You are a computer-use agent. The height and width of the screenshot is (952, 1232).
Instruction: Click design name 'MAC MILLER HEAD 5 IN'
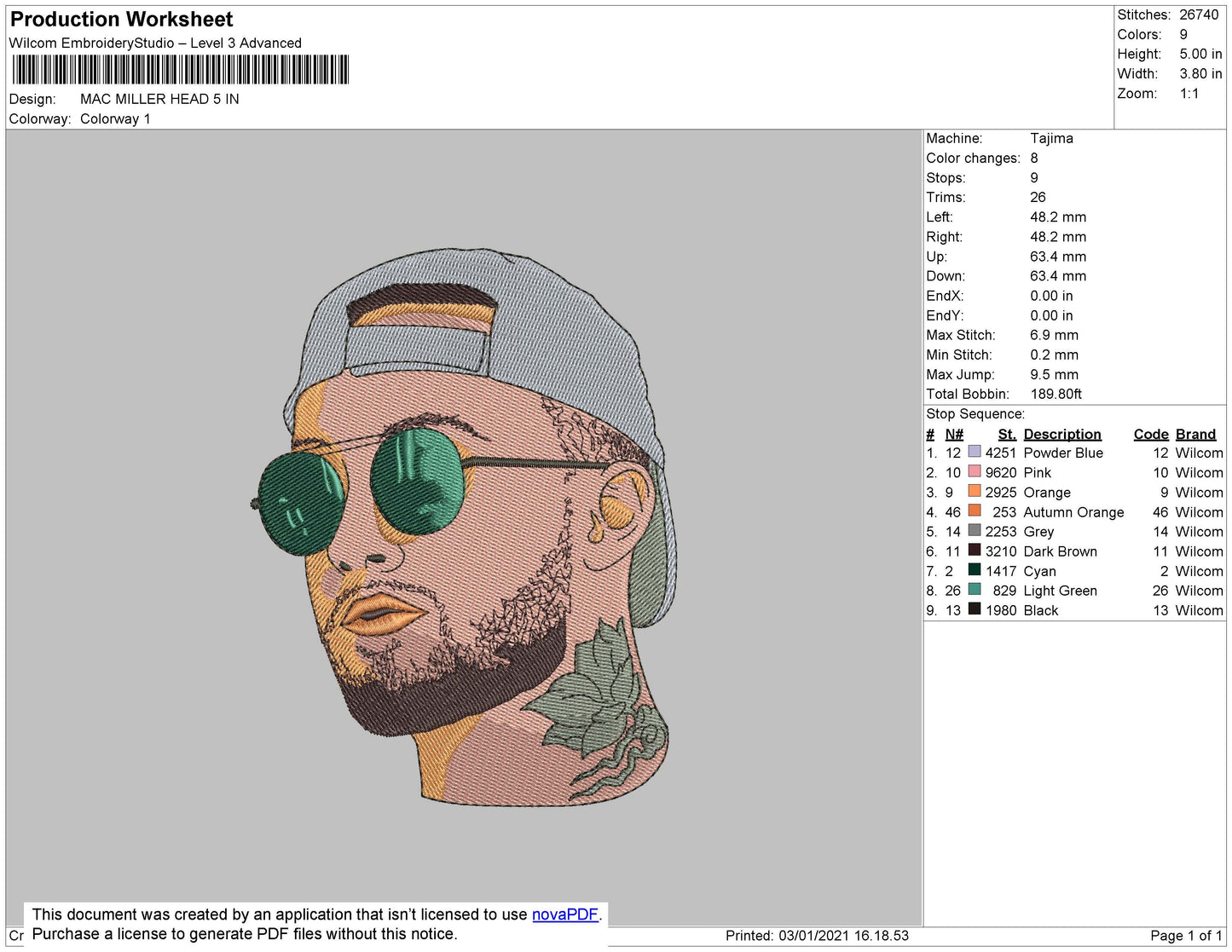159,99
